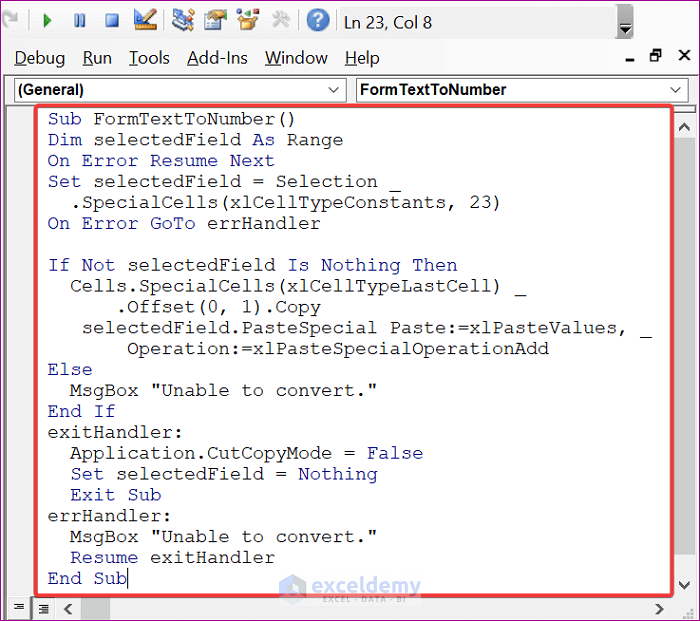Click the vertical scrollbar down arrow
Screen dimensions: 700x621
684,584
